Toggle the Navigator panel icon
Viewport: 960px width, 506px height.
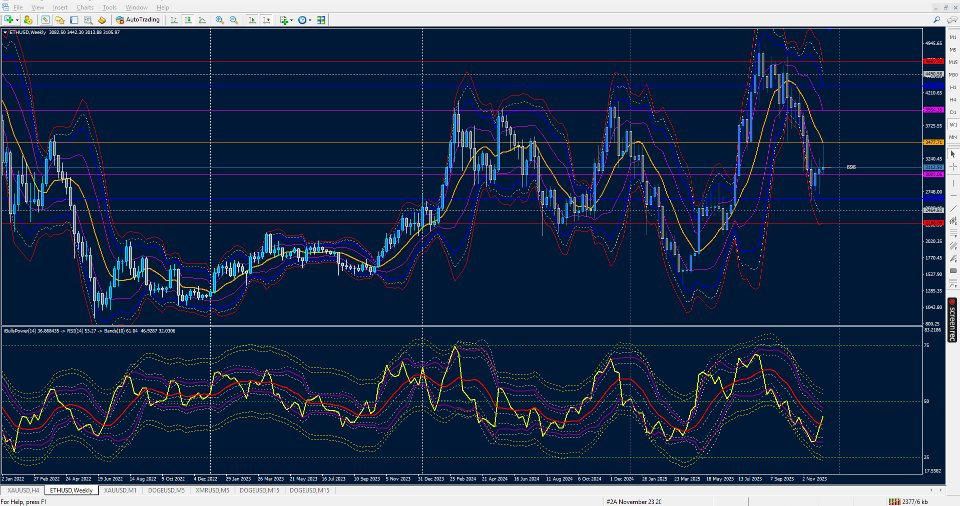click(x=74, y=20)
